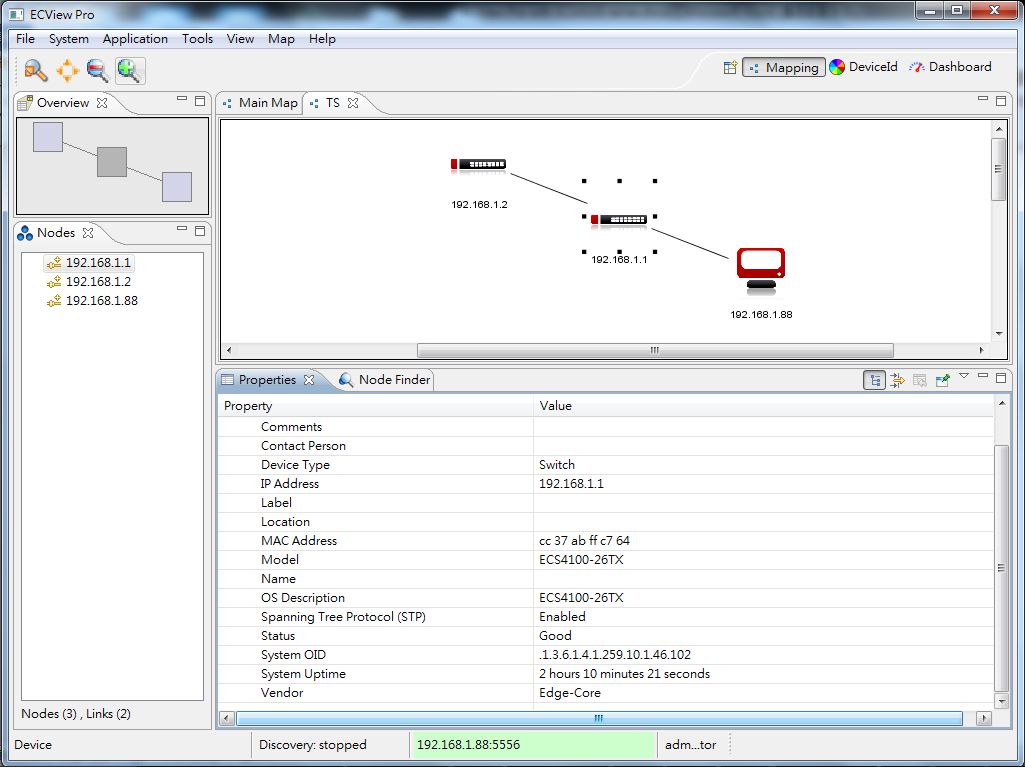Click Discovery: stopped in status bar
Viewport: 1025px width, 767px height.
(312, 745)
